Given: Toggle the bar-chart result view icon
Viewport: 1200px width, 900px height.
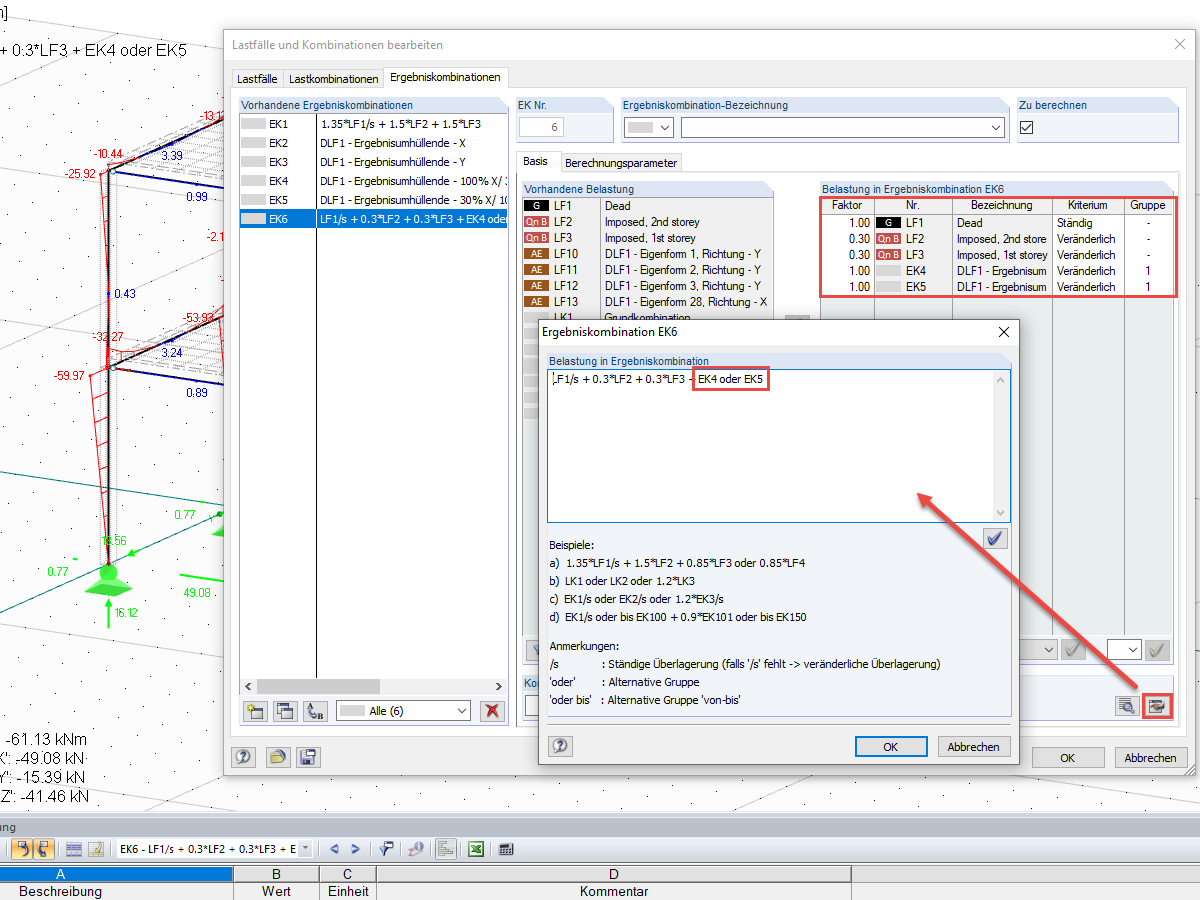Looking at the screenshot, I should [x=446, y=849].
